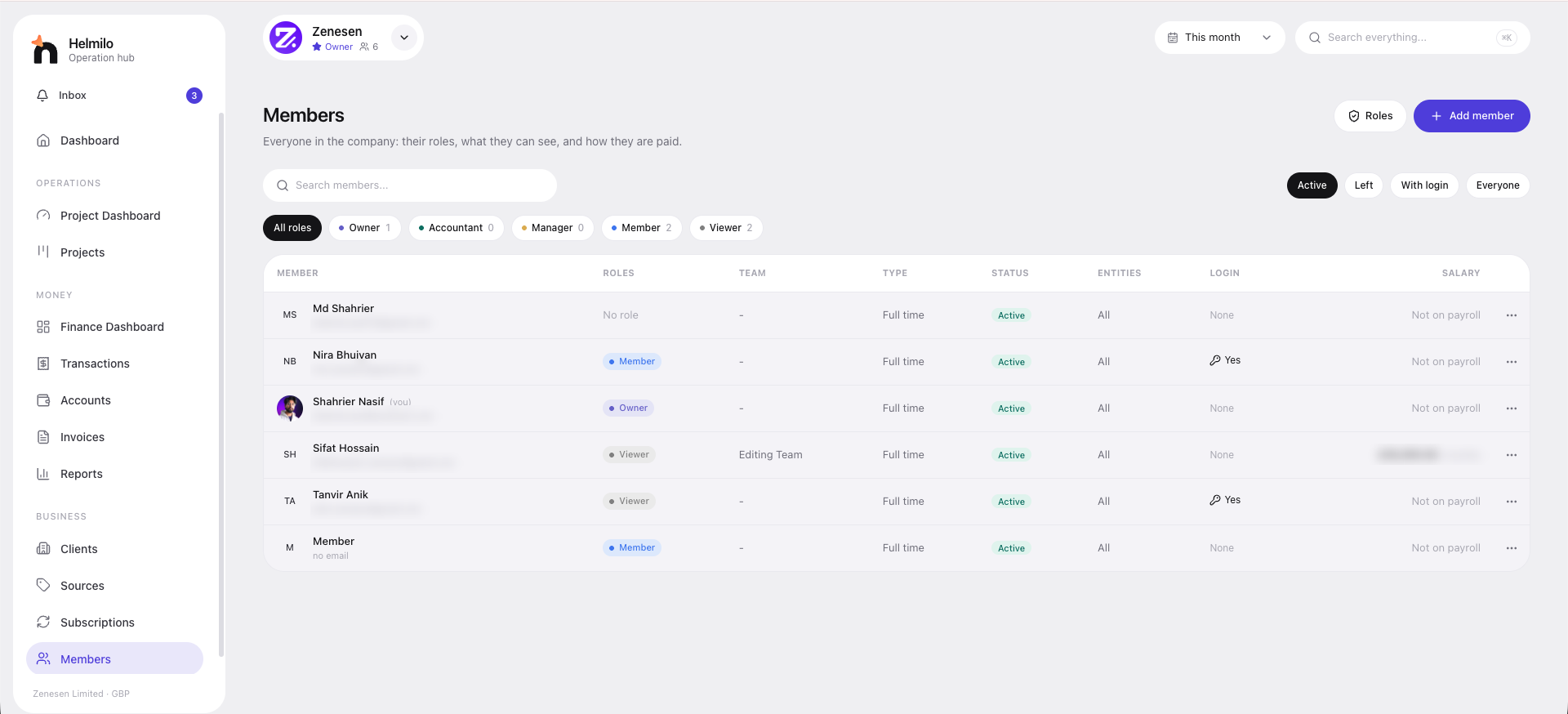
Task: Show members With login
Action: pos(1424,185)
